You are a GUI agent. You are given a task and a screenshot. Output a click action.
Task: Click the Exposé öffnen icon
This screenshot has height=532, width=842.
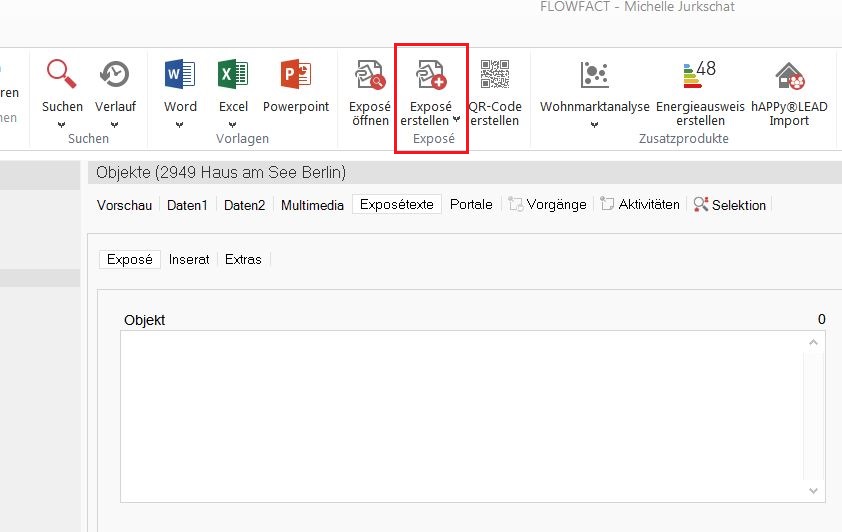coord(370,74)
